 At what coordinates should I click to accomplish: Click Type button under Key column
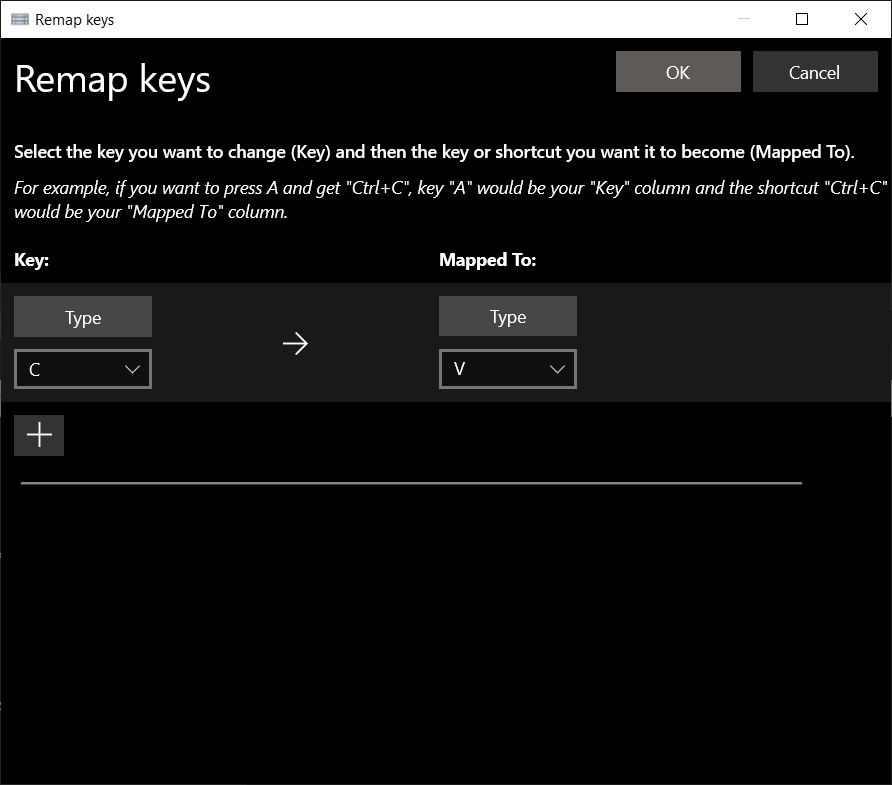(x=83, y=317)
